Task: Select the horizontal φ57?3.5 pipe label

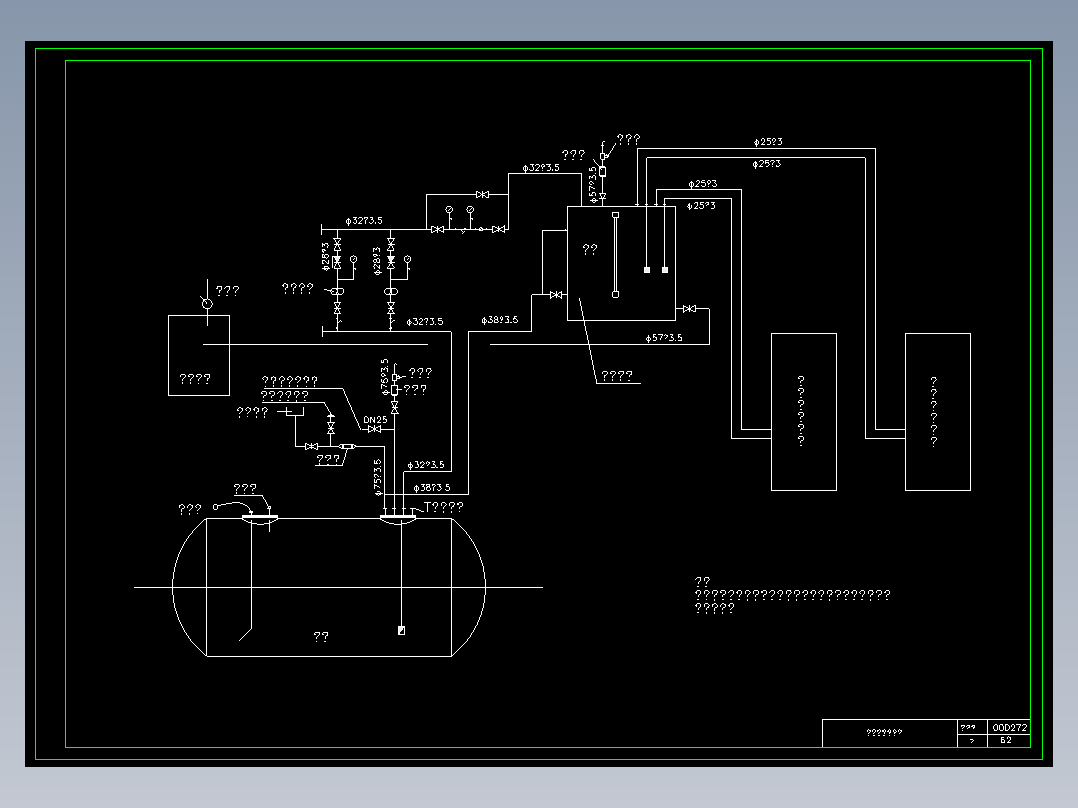Action: coord(663,338)
